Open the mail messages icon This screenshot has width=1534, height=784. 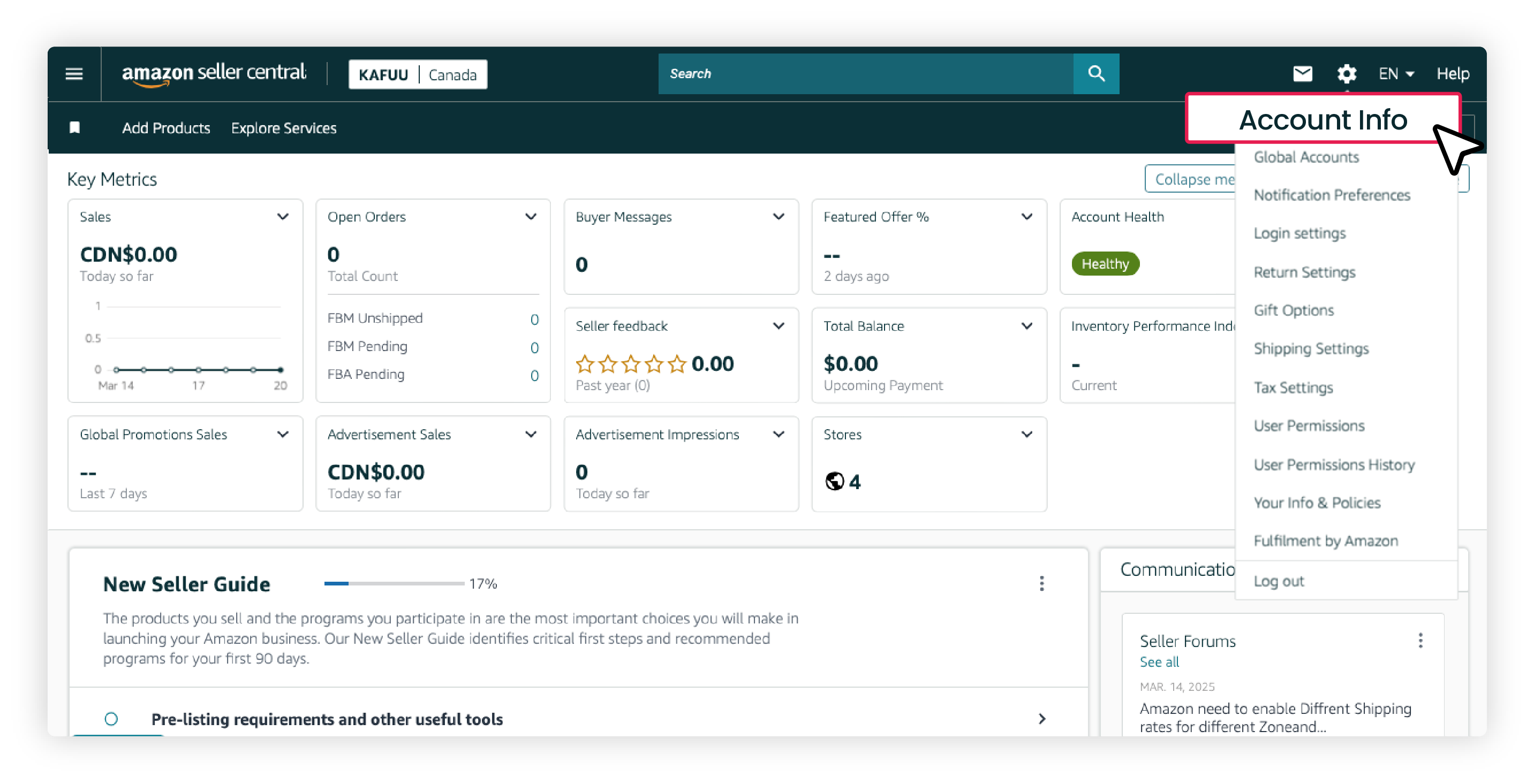point(1302,74)
